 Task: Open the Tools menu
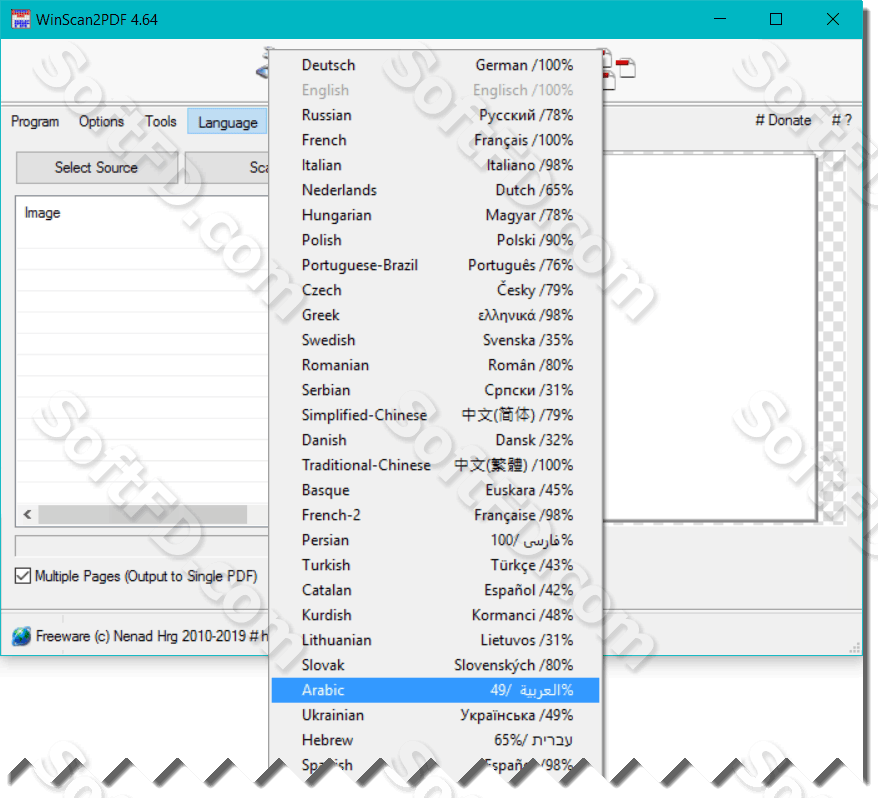pyautogui.click(x=160, y=122)
